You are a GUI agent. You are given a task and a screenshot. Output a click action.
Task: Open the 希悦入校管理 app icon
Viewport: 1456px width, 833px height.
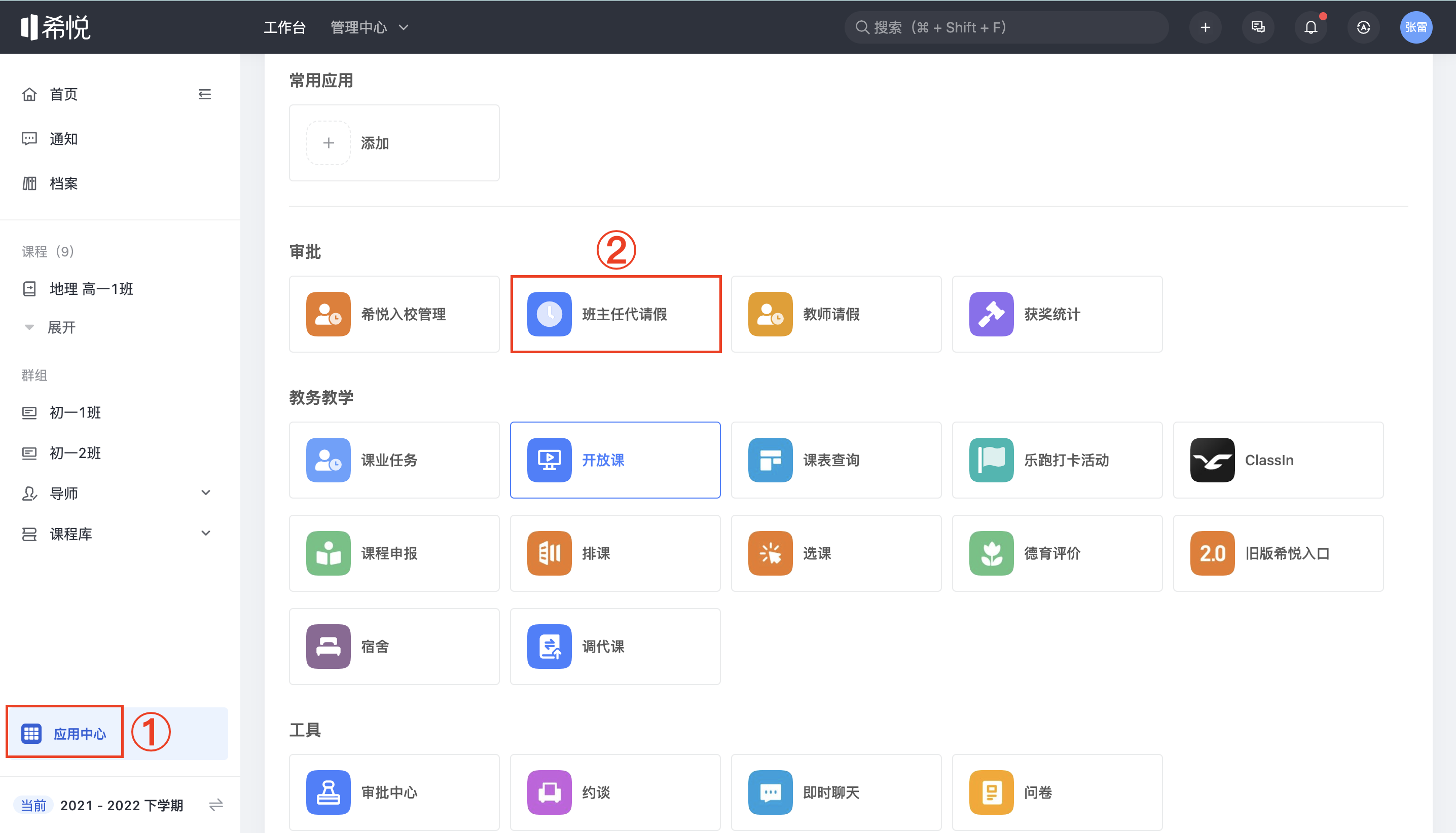coord(328,314)
